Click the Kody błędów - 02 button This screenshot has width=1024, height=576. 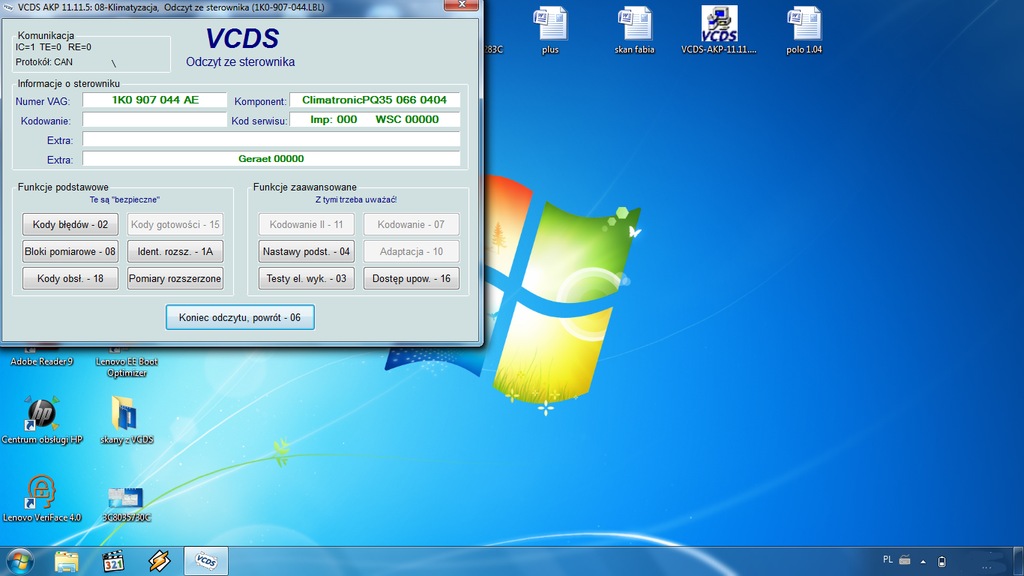tap(71, 225)
